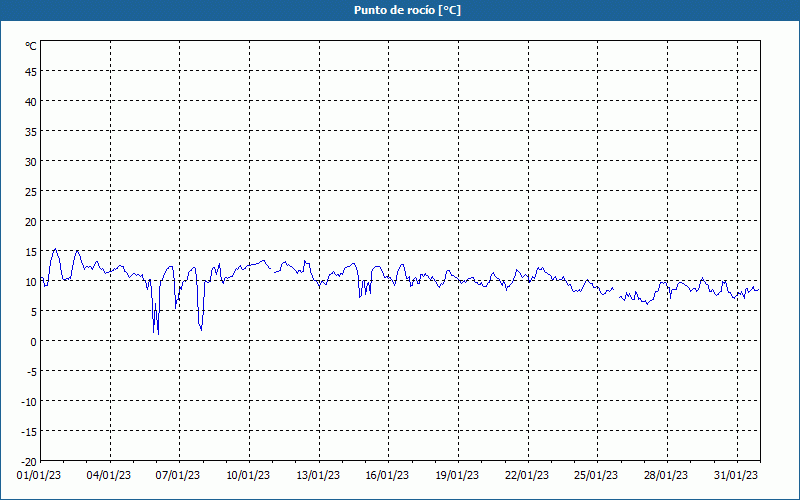Click the y-axis value 25
Screen dimensions: 800x500
(31, 192)
